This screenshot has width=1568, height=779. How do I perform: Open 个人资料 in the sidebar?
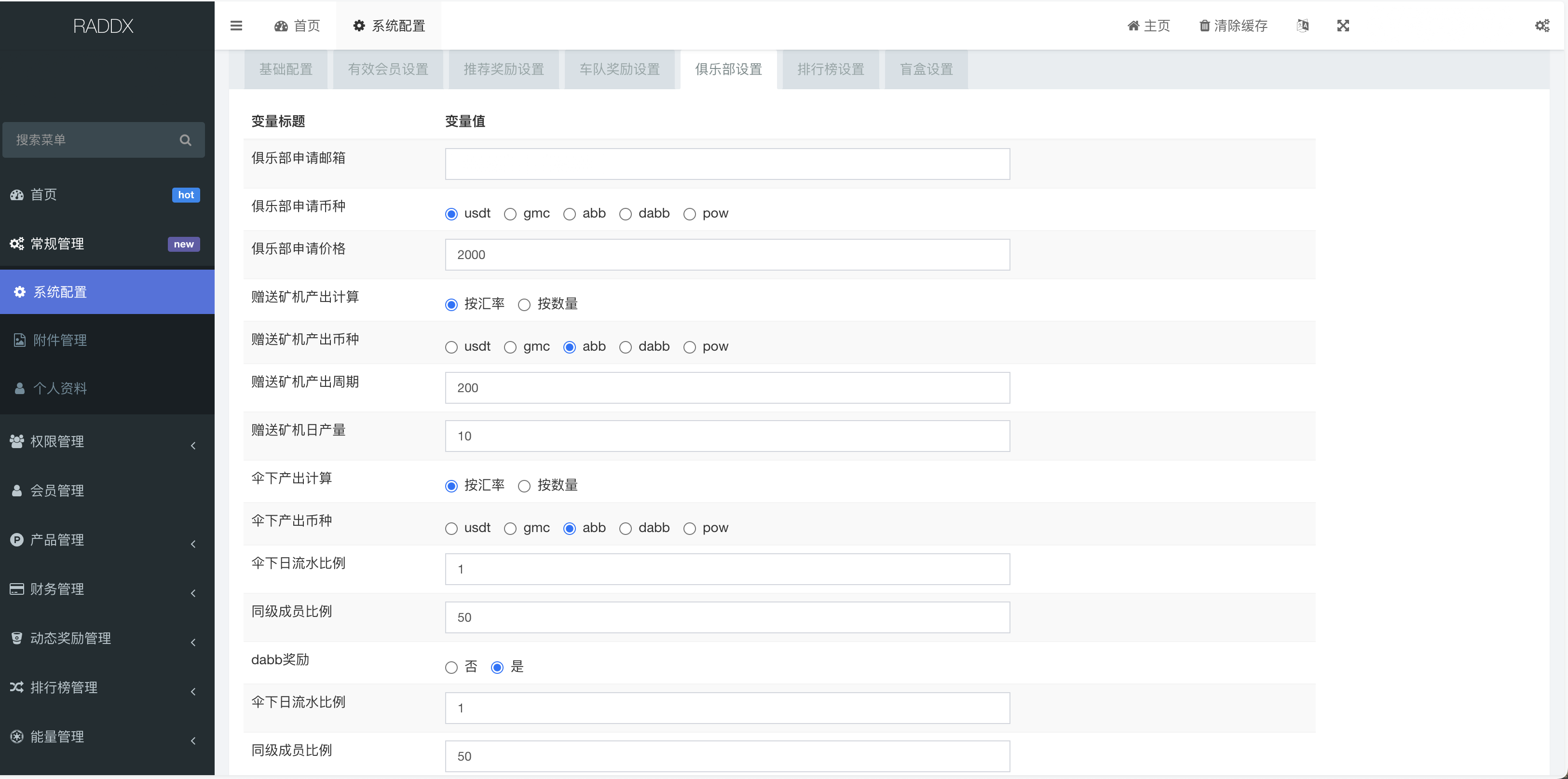[60, 388]
